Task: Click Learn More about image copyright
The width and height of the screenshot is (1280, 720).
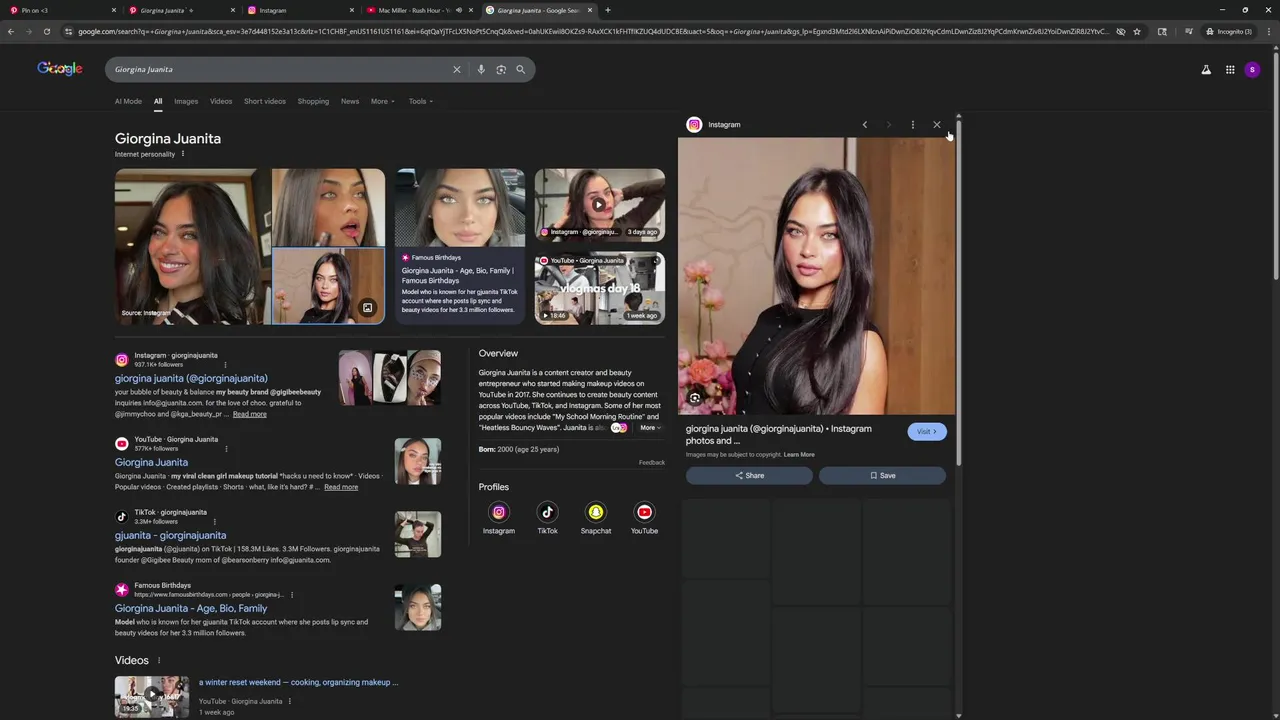Action: [799, 455]
